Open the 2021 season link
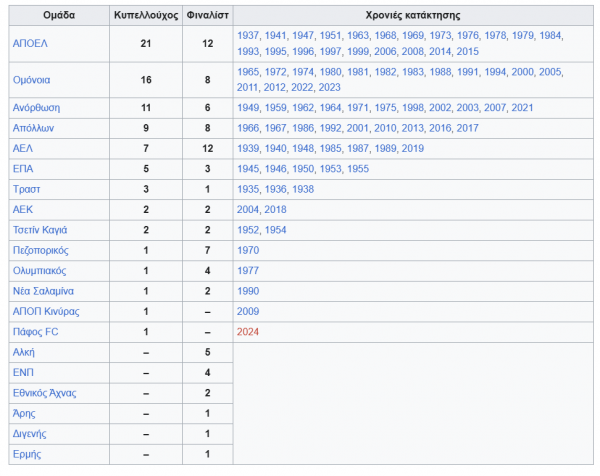 tap(522, 108)
